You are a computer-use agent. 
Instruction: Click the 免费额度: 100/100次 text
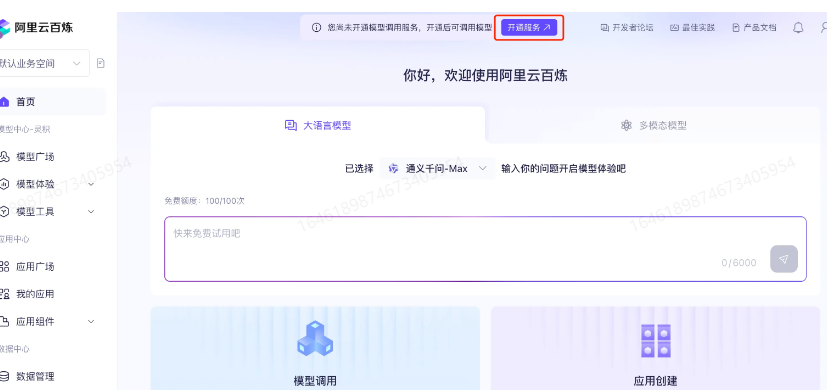pos(204,201)
